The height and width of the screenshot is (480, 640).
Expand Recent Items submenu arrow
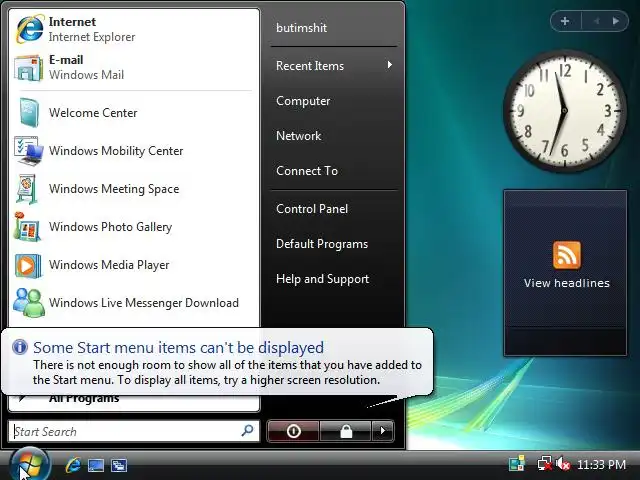tap(390, 65)
